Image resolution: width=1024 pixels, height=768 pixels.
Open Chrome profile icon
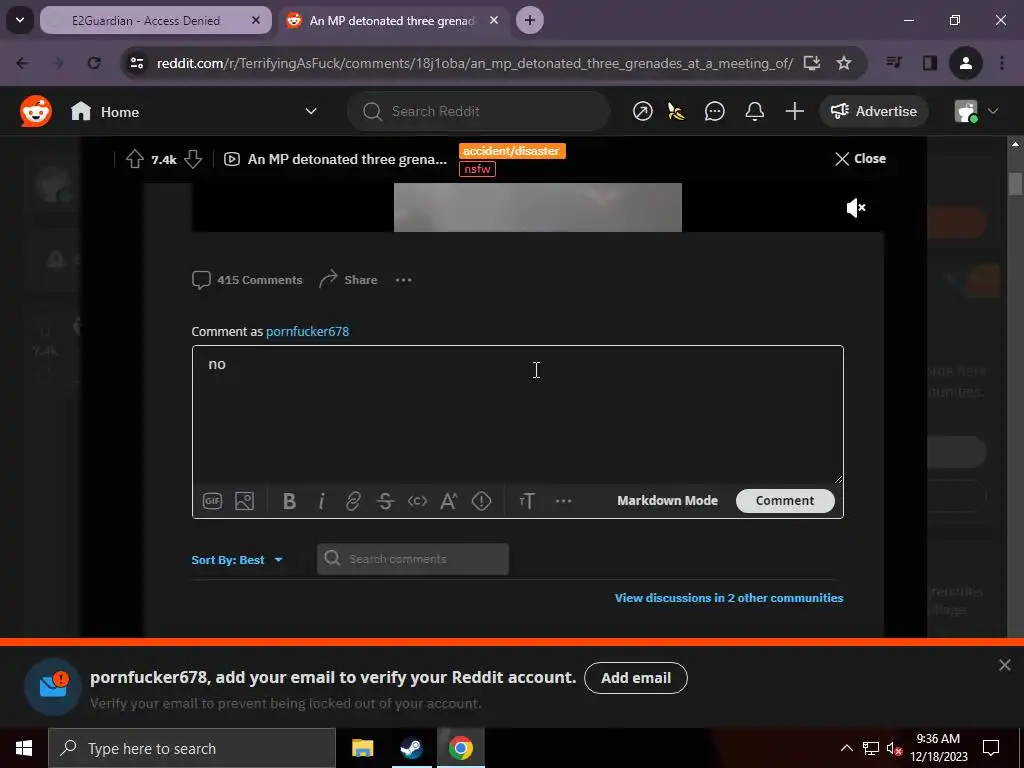(x=966, y=63)
